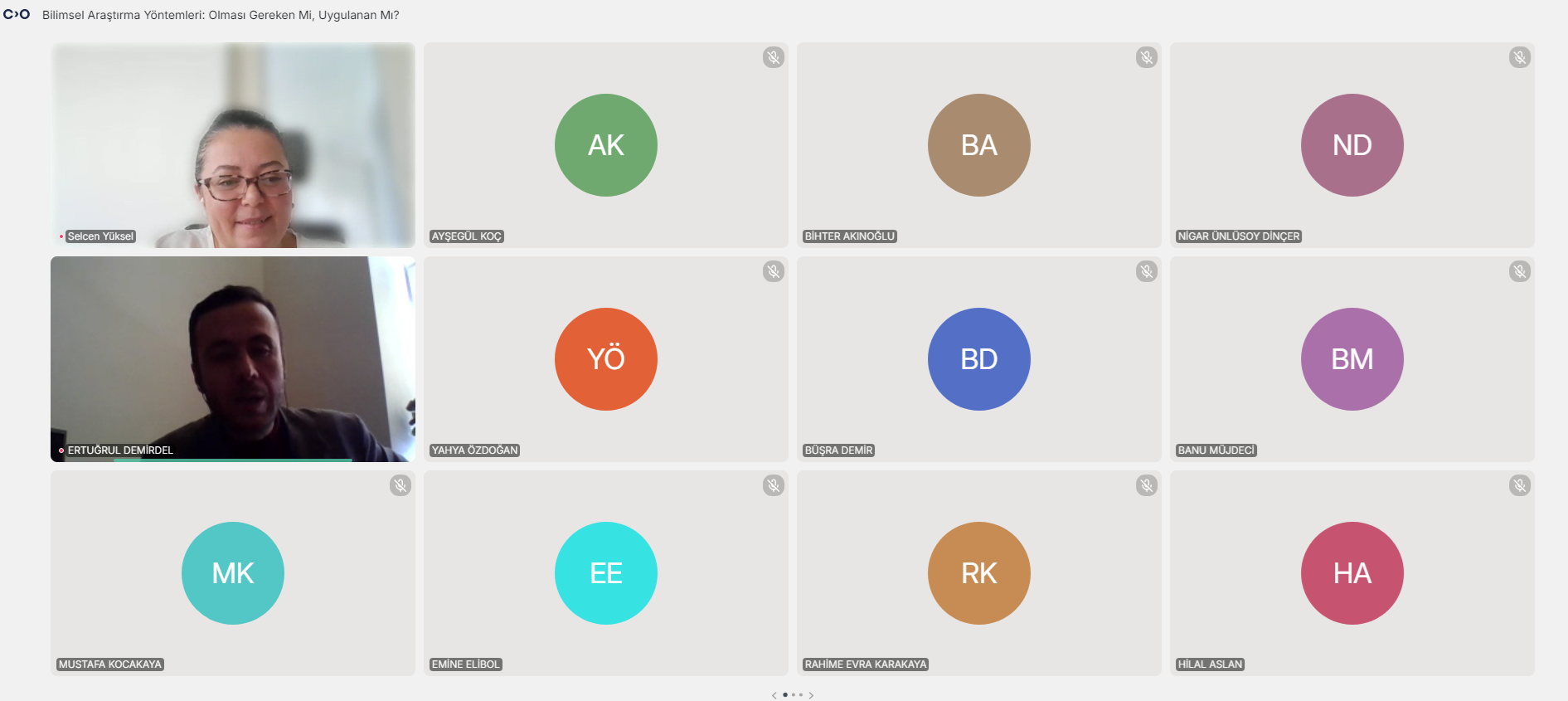
Task: Click the Selcen Yüksel name label
Action: (100, 236)
